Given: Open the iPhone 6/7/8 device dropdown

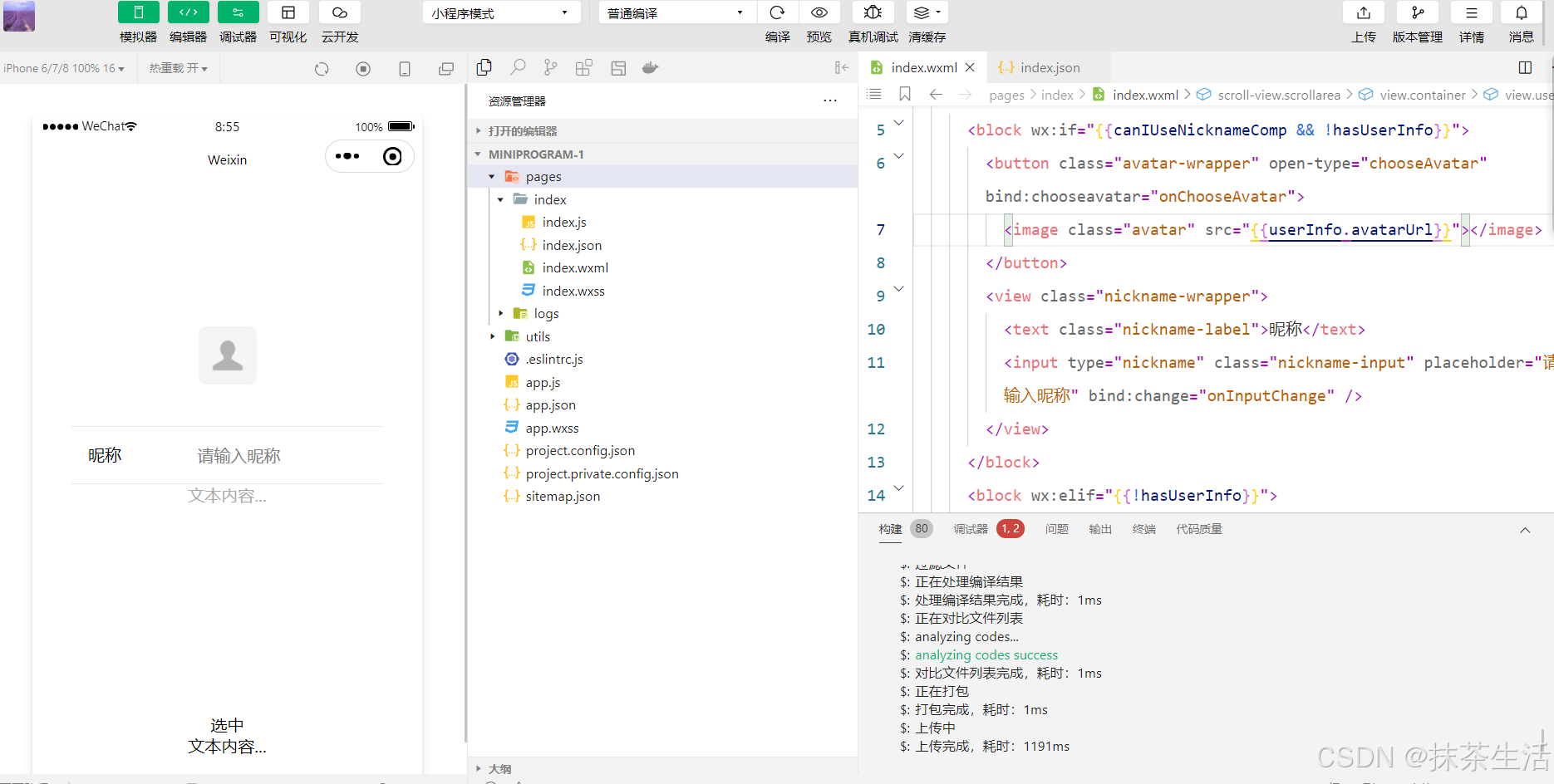Looking at the screenshot, I should click(64, 68).
